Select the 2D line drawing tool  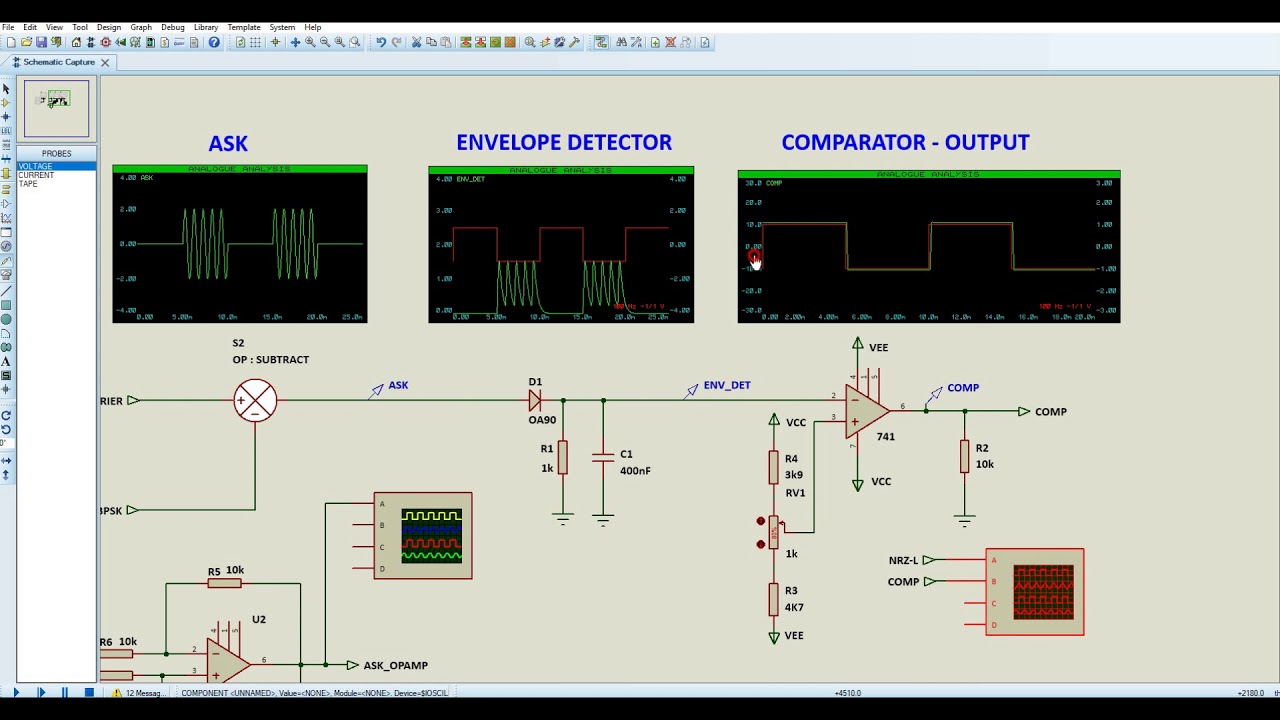[6, 291]
